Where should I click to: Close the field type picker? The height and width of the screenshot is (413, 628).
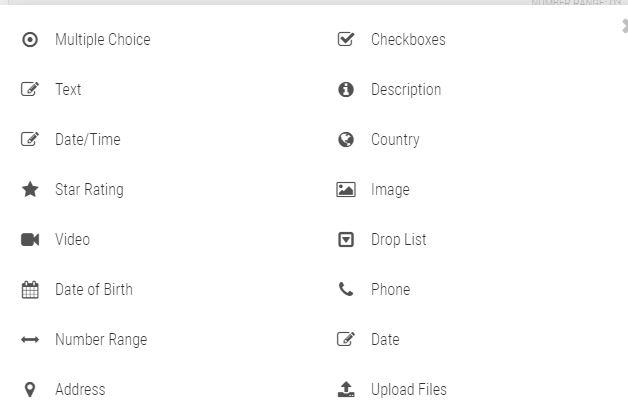pyautogui.click(x=624, y=27)
